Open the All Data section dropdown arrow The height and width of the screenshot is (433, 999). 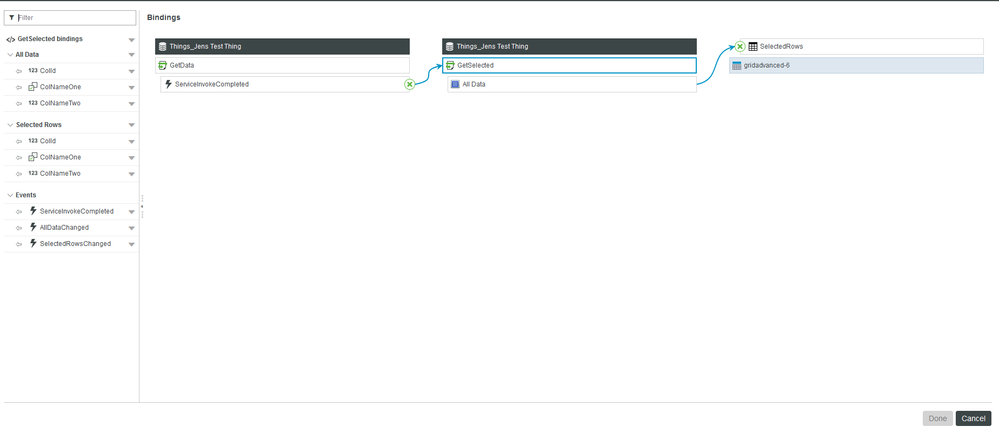pyautogui.click(x=131, y=55)
